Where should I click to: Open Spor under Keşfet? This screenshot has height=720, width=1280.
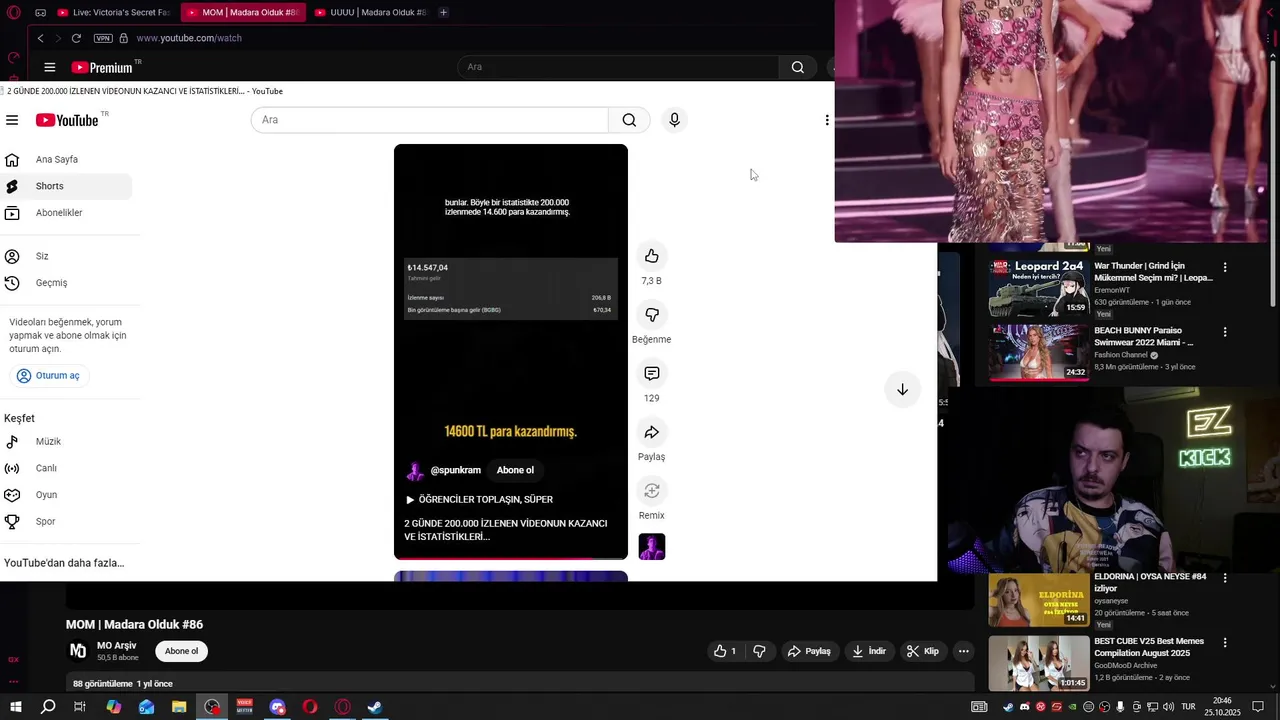coord(66,521)
